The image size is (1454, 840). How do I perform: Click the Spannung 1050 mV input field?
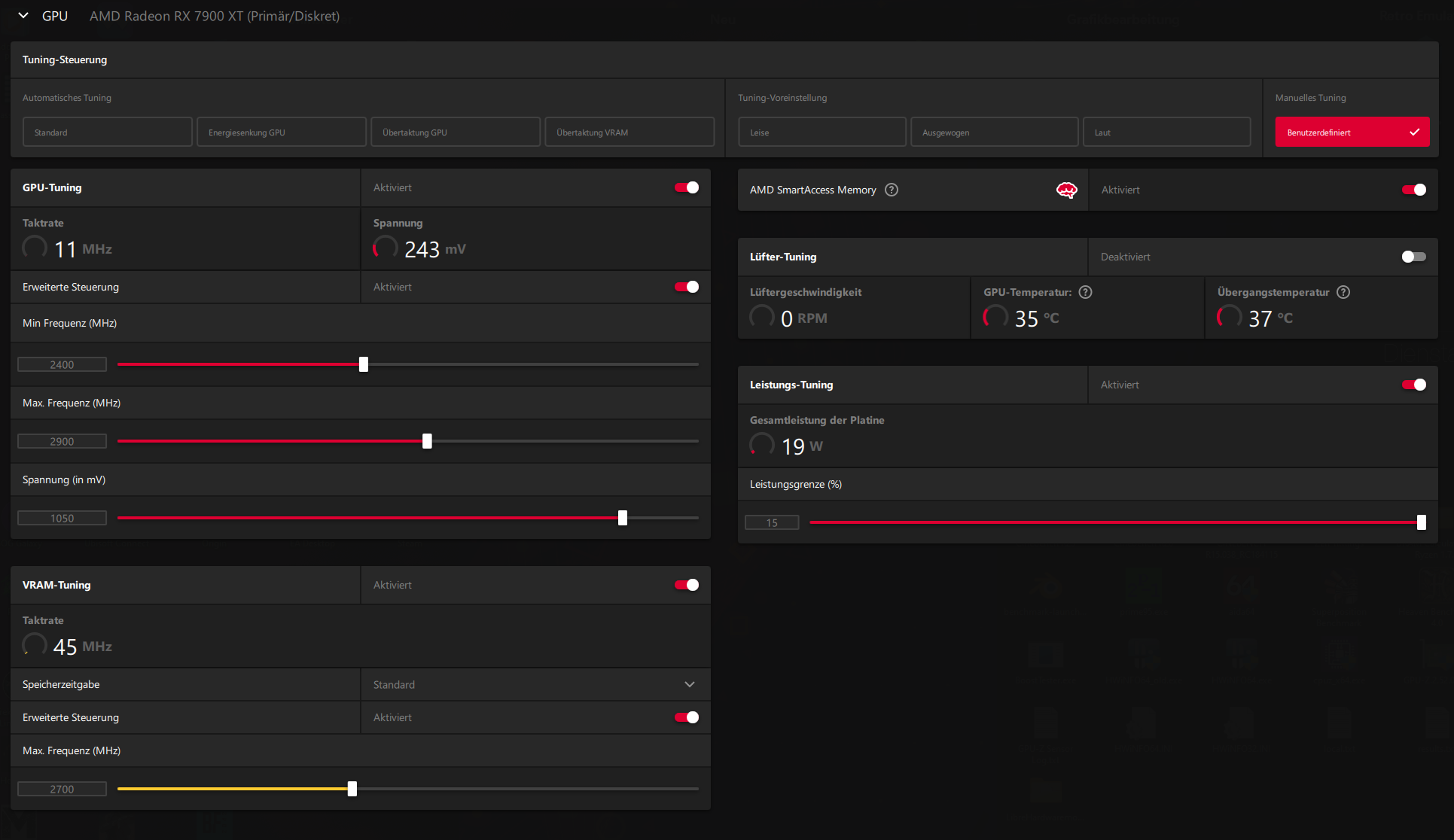click(x=62, y=518)
